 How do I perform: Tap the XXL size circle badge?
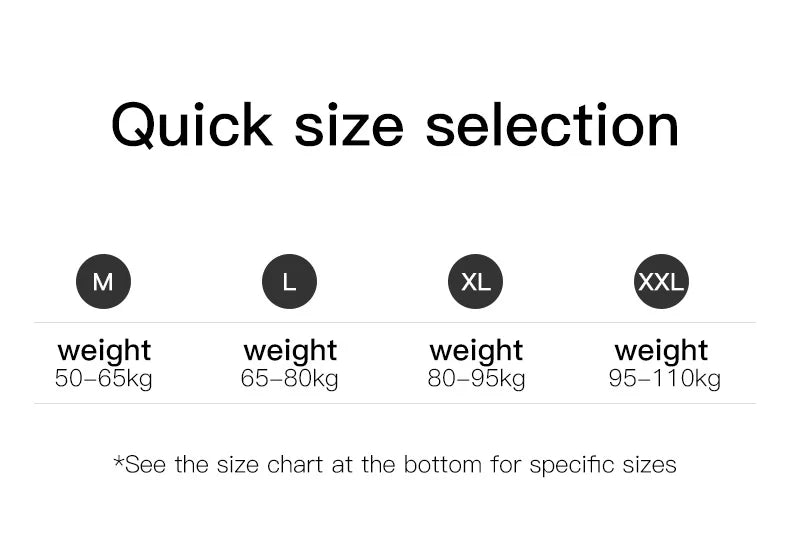pyautogui.click(x=661, y=282)
